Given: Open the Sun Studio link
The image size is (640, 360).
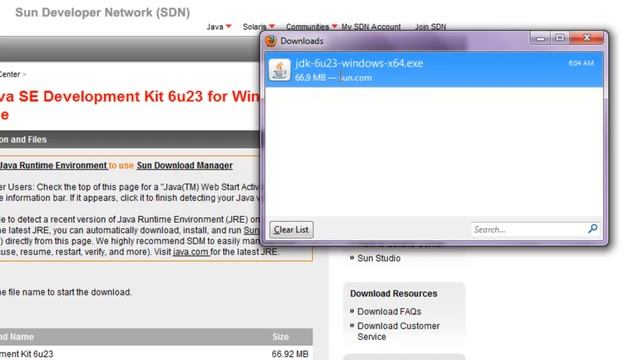Looking at the screenshot, I should 379,258.
